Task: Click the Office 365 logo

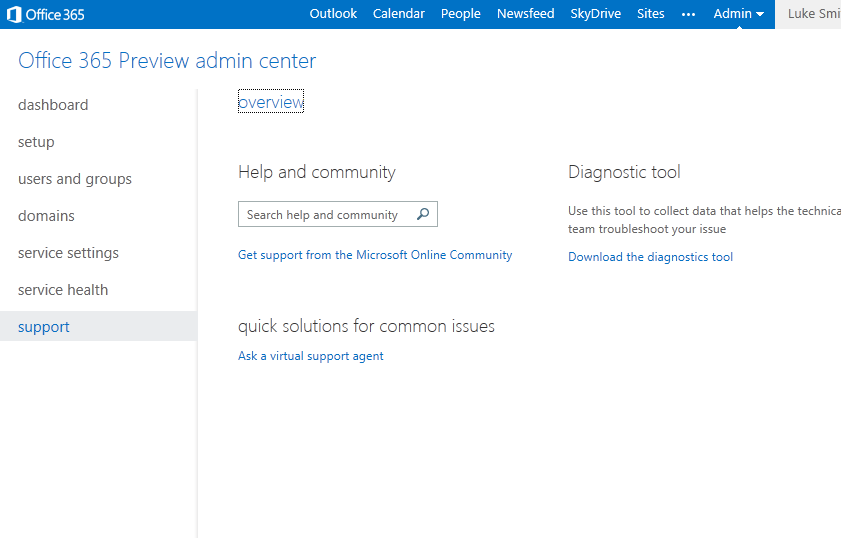Action: coord(46,14)
